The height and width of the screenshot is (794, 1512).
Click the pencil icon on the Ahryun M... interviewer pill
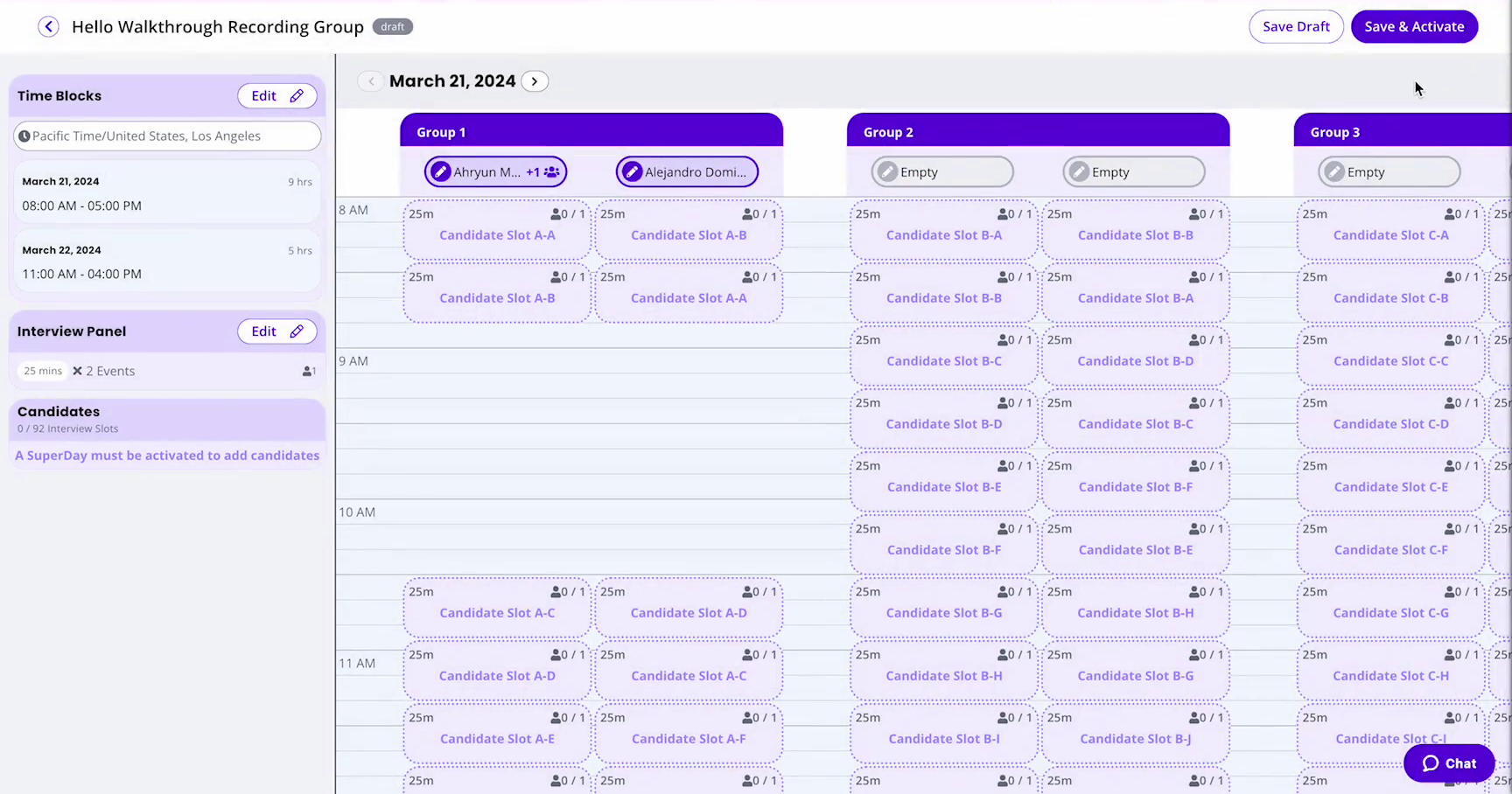[441, 172]
